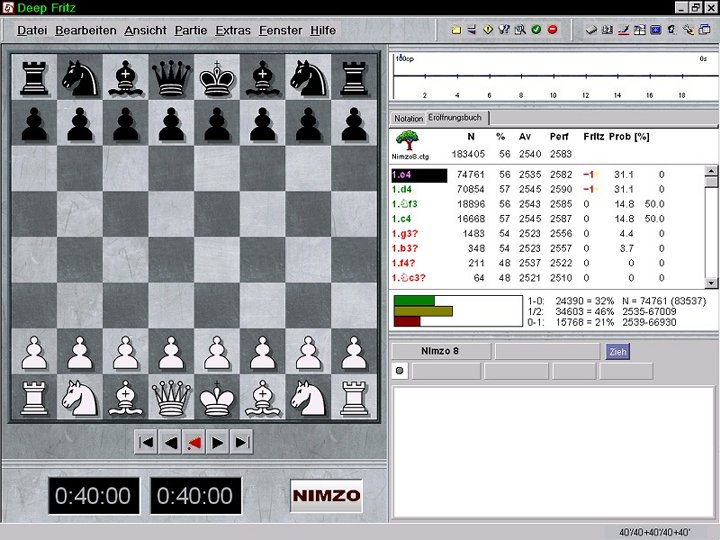The height and width of the screenshot is (540, 720).
Task: Open the Hilfe menu
Action: [x=323, y=30]
